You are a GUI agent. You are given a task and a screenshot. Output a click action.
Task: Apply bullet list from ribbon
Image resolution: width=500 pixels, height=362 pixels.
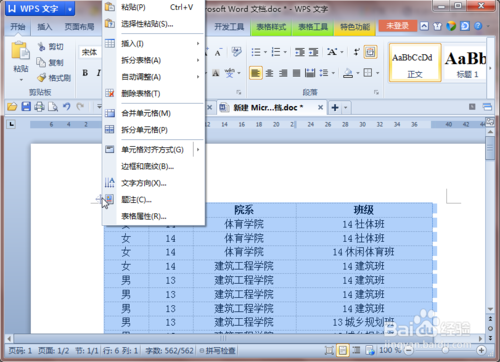(256, 52)
